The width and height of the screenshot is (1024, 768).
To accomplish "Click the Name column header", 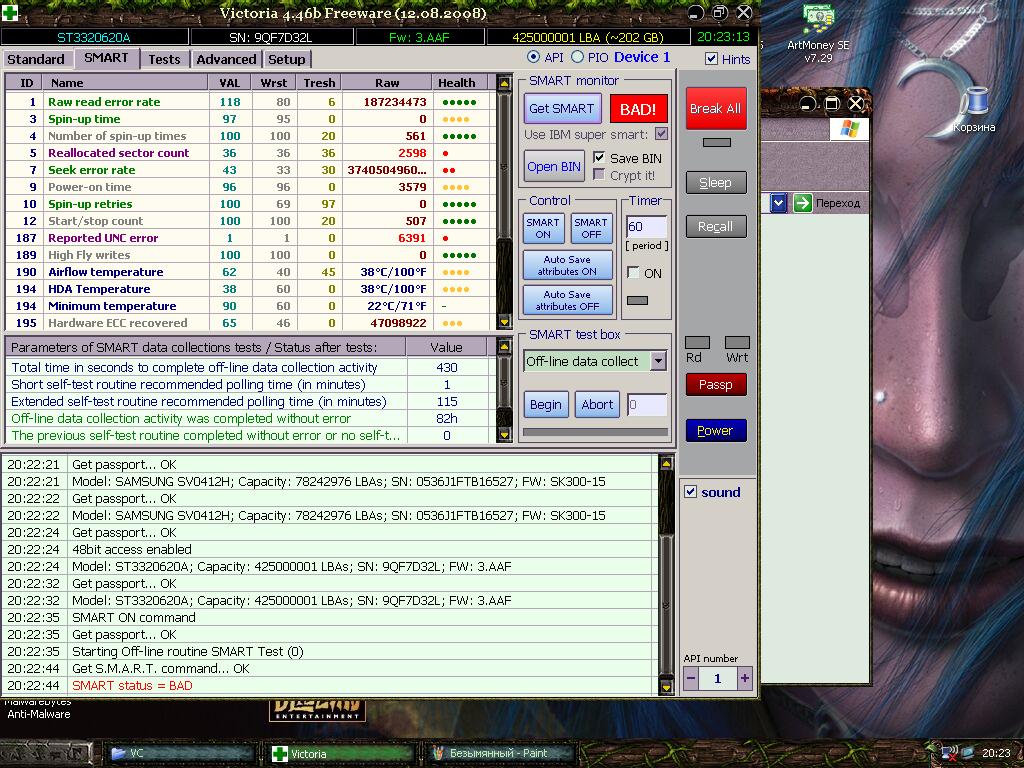I will coord(125,83).
